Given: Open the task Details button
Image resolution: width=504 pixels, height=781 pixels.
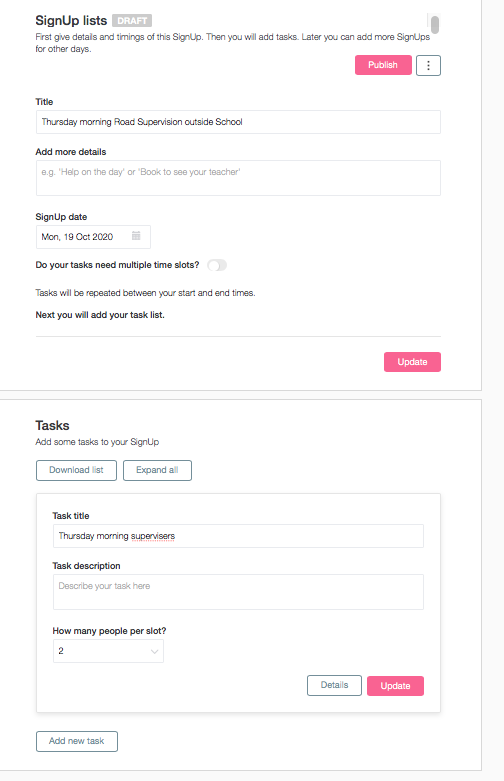Looking at the screenshot, I should point(334,685).
